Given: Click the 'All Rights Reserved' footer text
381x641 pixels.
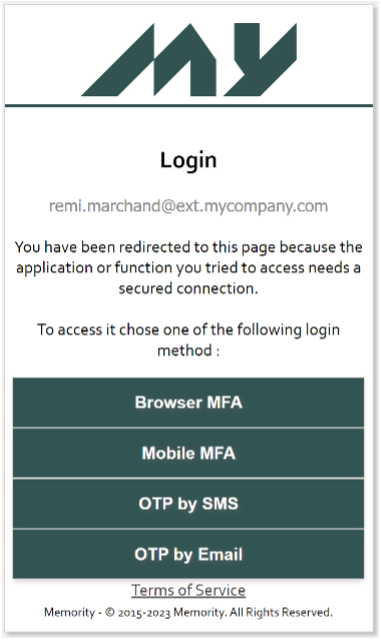Looking at the screenshot, I should tap(281, 612).
